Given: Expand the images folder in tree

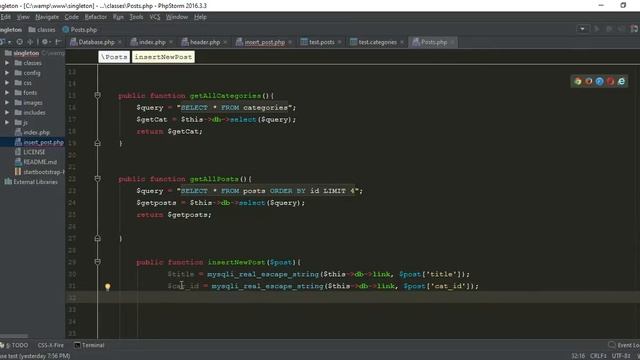Looking at the screenshot, I should tap(7, 102).
